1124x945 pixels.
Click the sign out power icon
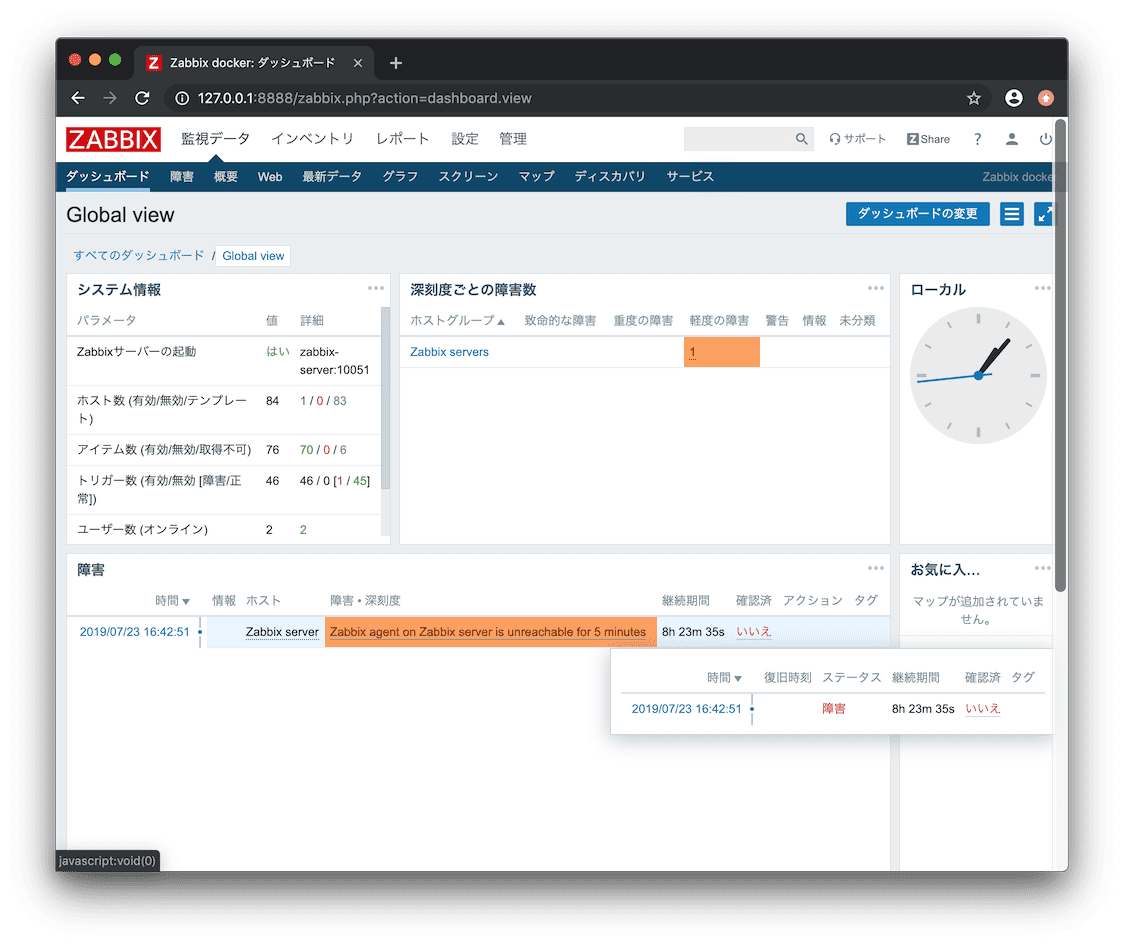[x=1046, y=139]
